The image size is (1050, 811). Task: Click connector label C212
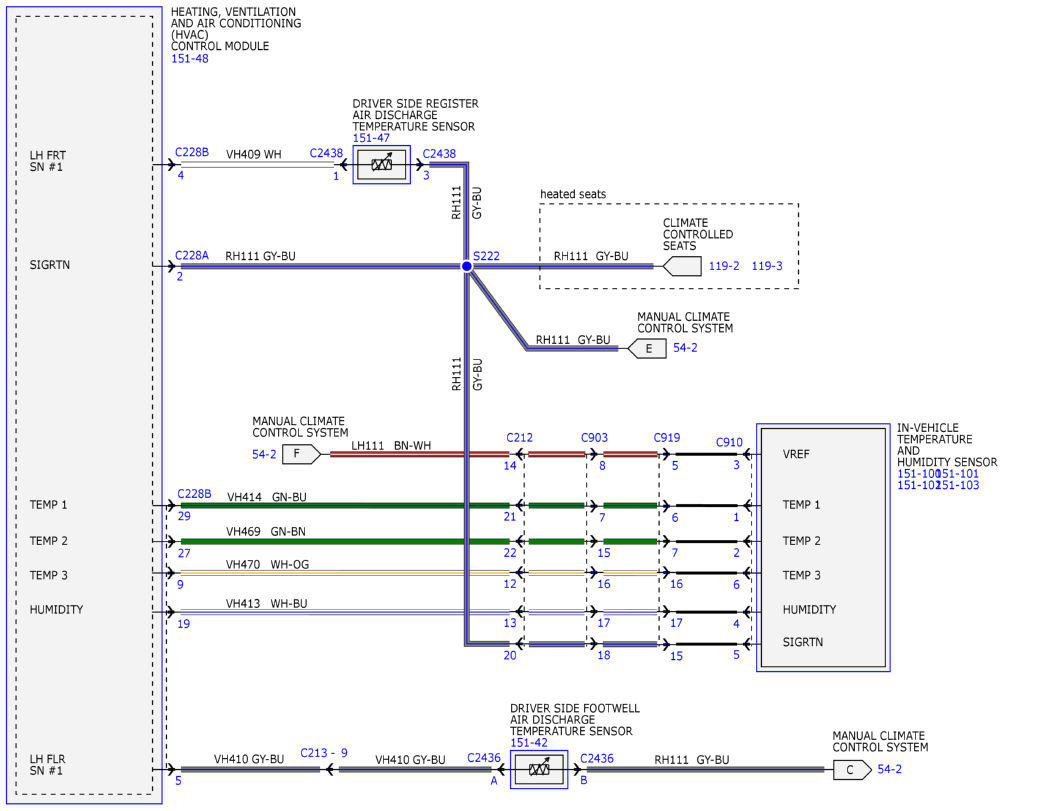click(x=520, y=437)
